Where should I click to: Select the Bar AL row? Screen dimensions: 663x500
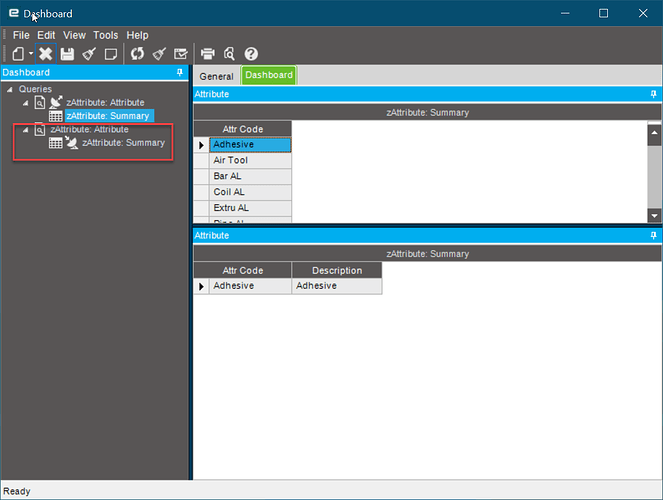250,176
